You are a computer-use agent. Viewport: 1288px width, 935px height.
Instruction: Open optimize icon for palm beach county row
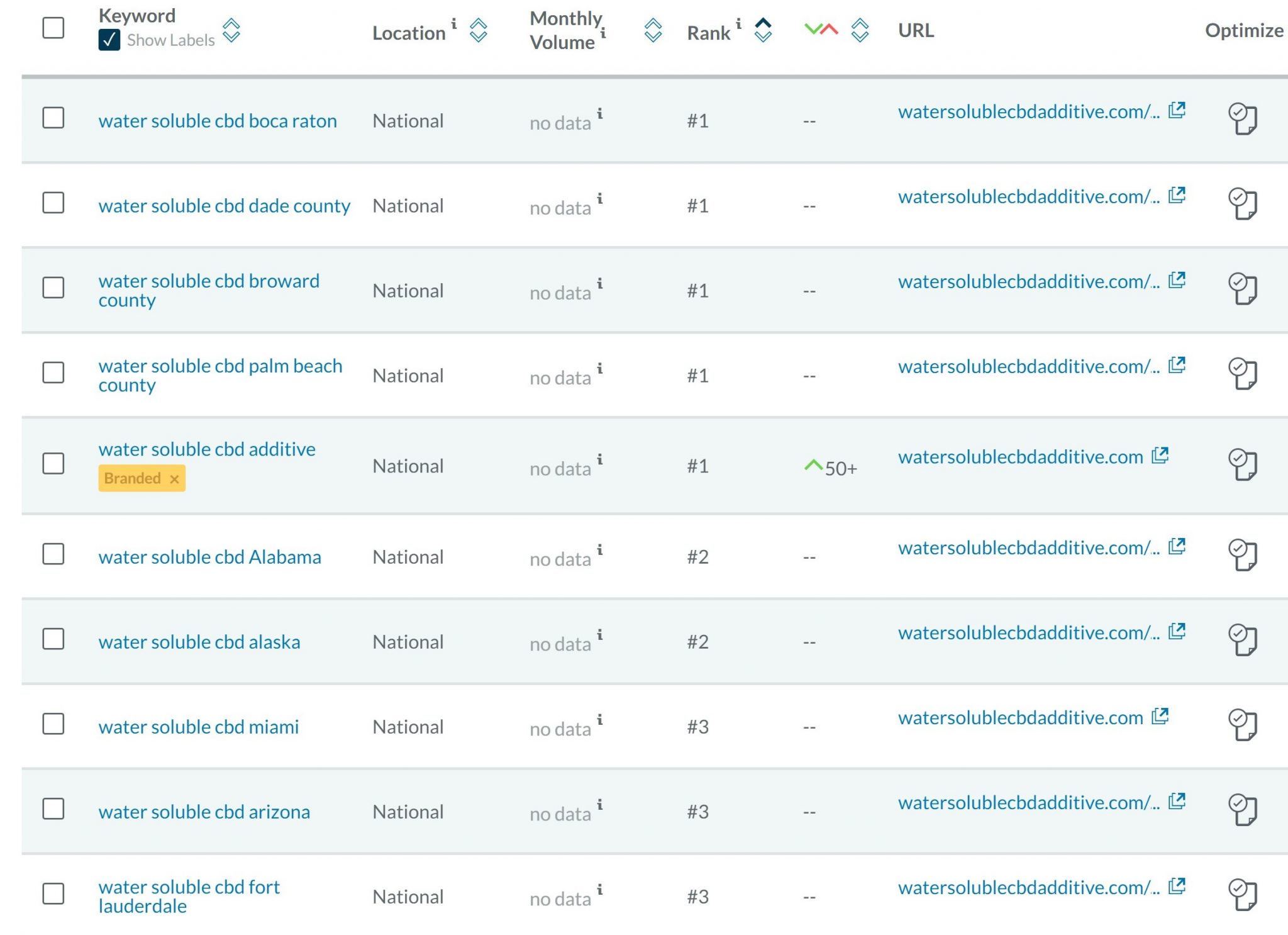pos(1243,374)
